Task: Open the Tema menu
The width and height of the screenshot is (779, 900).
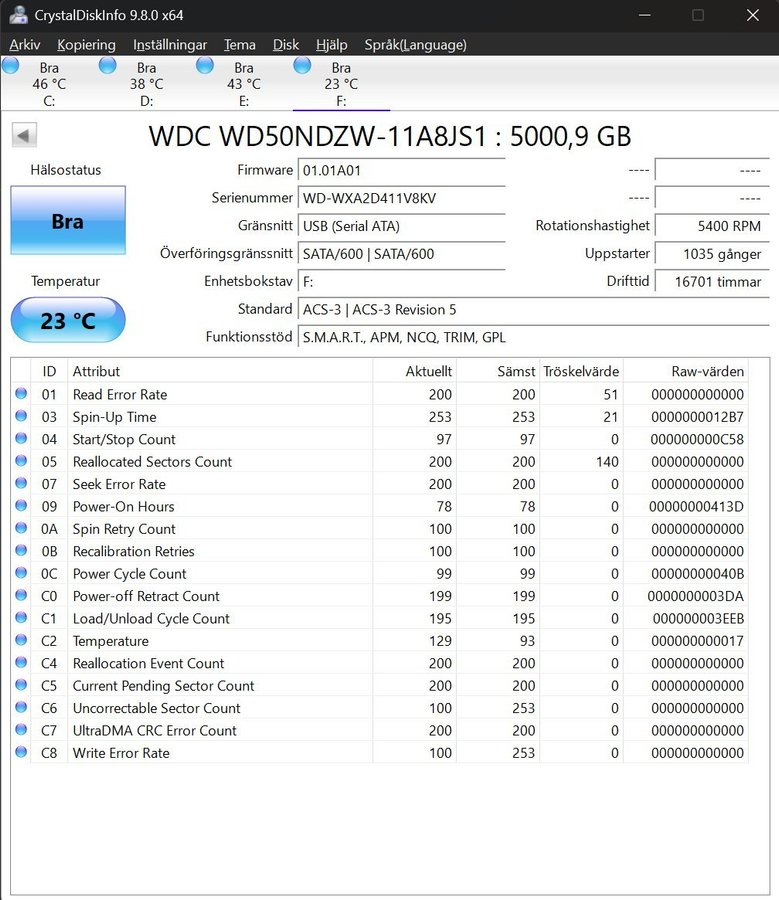Action: [239, 45]
